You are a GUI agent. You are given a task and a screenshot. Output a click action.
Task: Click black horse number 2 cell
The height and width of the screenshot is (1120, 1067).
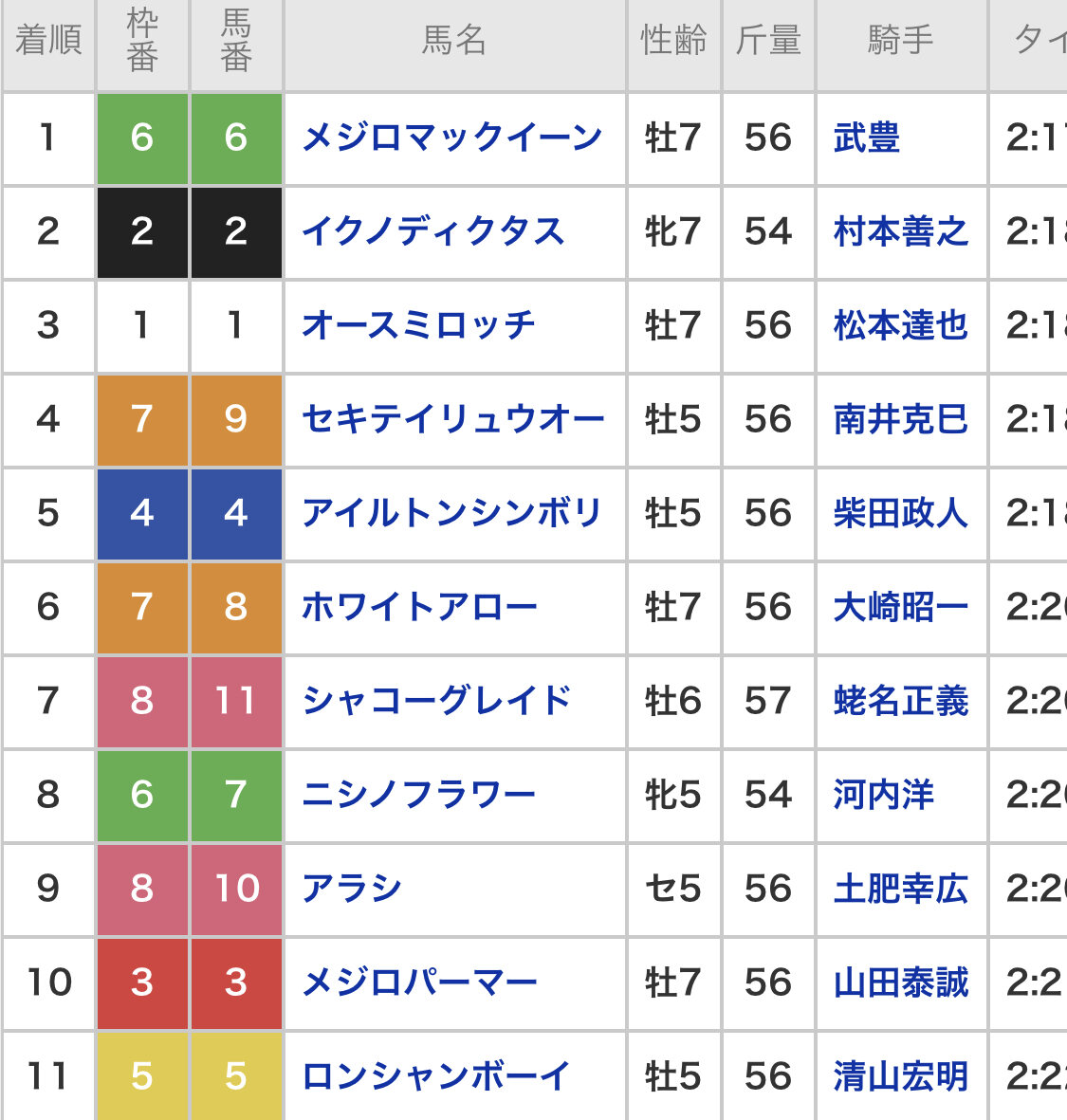coord(236,232)
